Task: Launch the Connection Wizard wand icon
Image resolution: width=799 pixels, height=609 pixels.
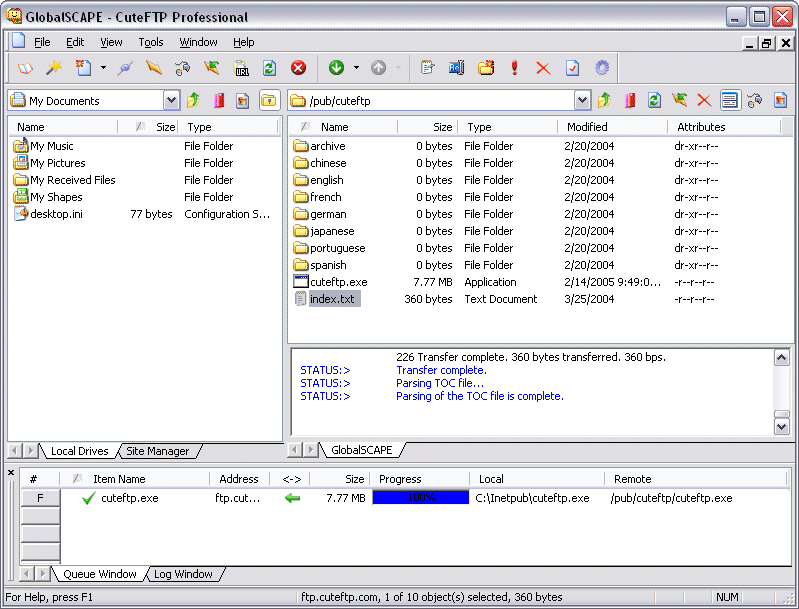Action: 54,68
